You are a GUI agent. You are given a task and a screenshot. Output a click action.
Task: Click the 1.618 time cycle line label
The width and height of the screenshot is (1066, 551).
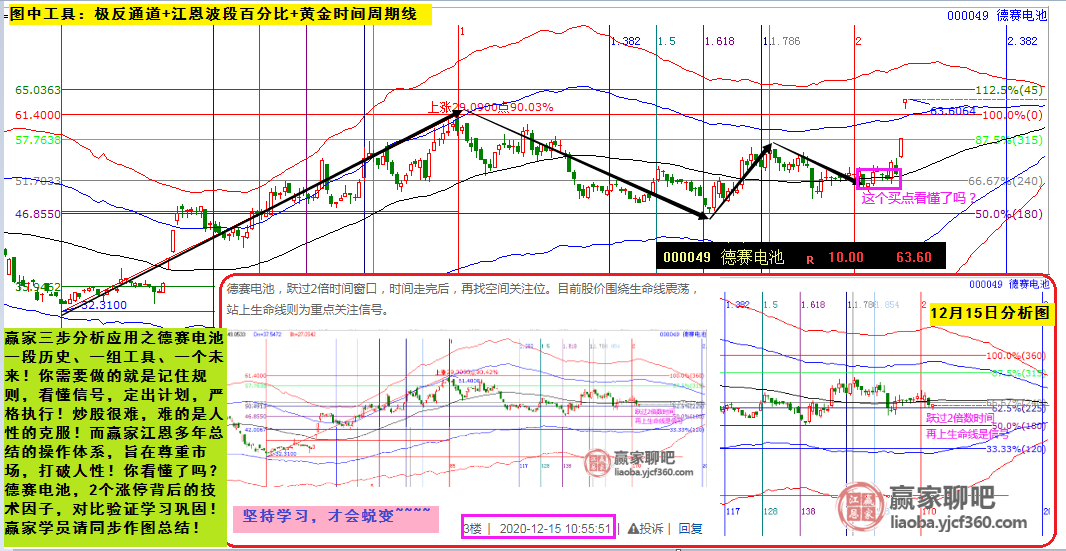[718, 41]
